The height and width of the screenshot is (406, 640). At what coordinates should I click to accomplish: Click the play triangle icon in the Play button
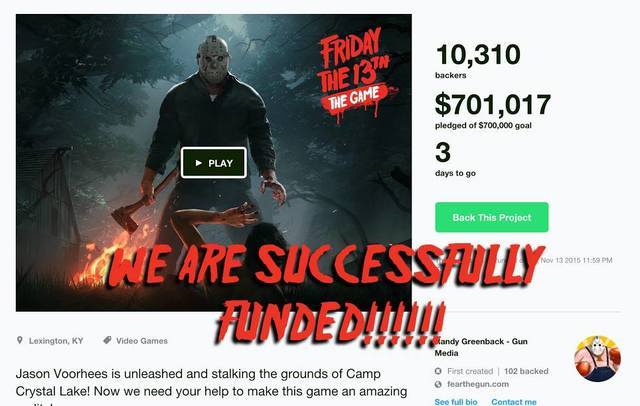point(199,163)
